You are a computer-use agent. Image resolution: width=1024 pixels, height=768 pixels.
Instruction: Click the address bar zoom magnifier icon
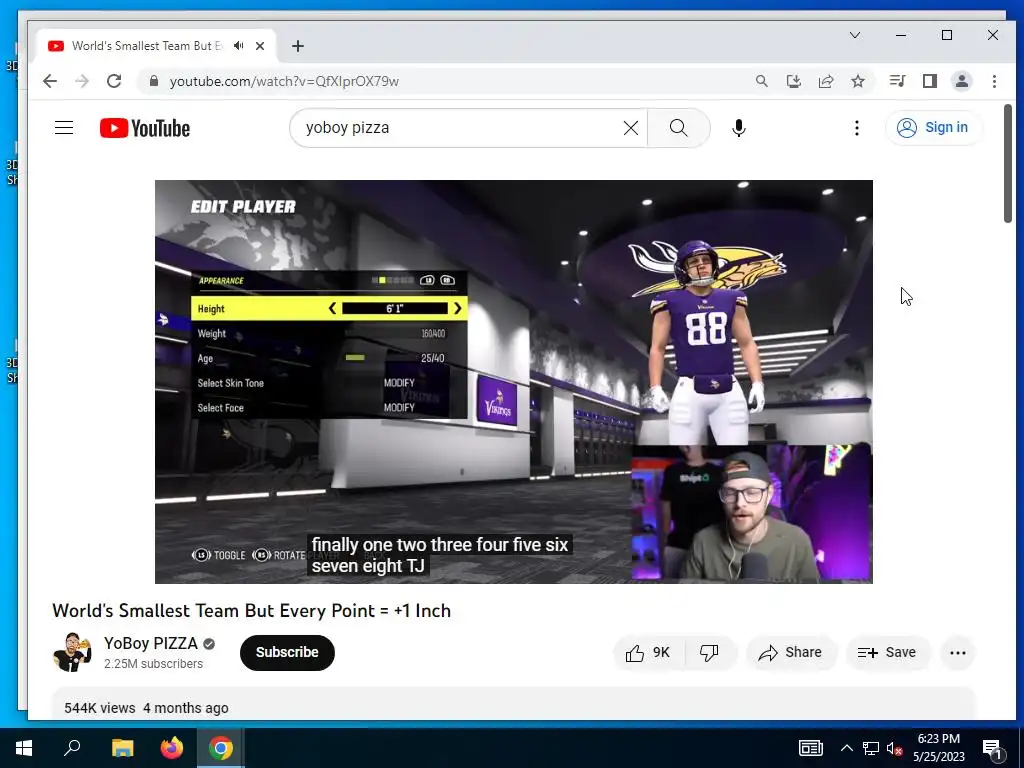coord(761,81)
